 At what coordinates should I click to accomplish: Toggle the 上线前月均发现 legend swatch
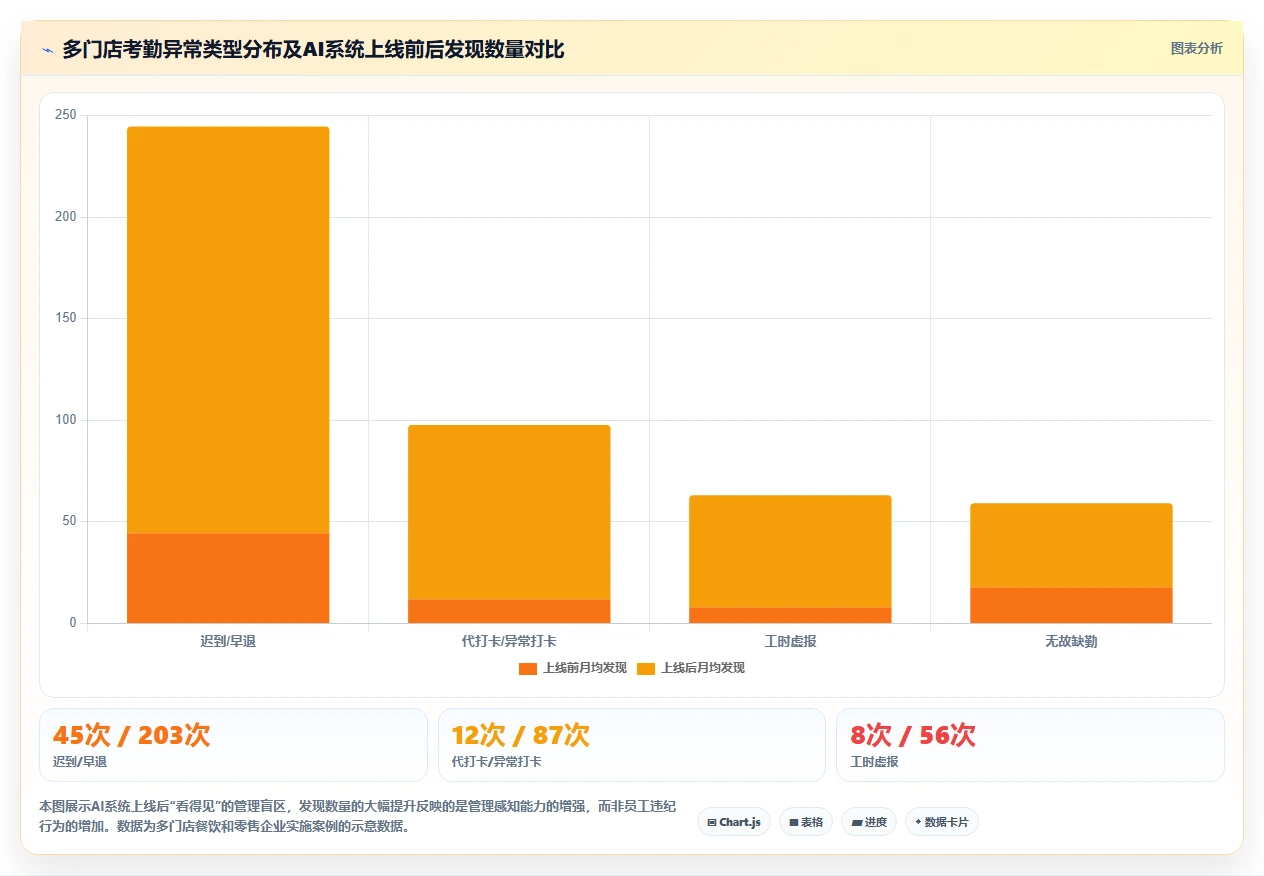coord(528,668)
